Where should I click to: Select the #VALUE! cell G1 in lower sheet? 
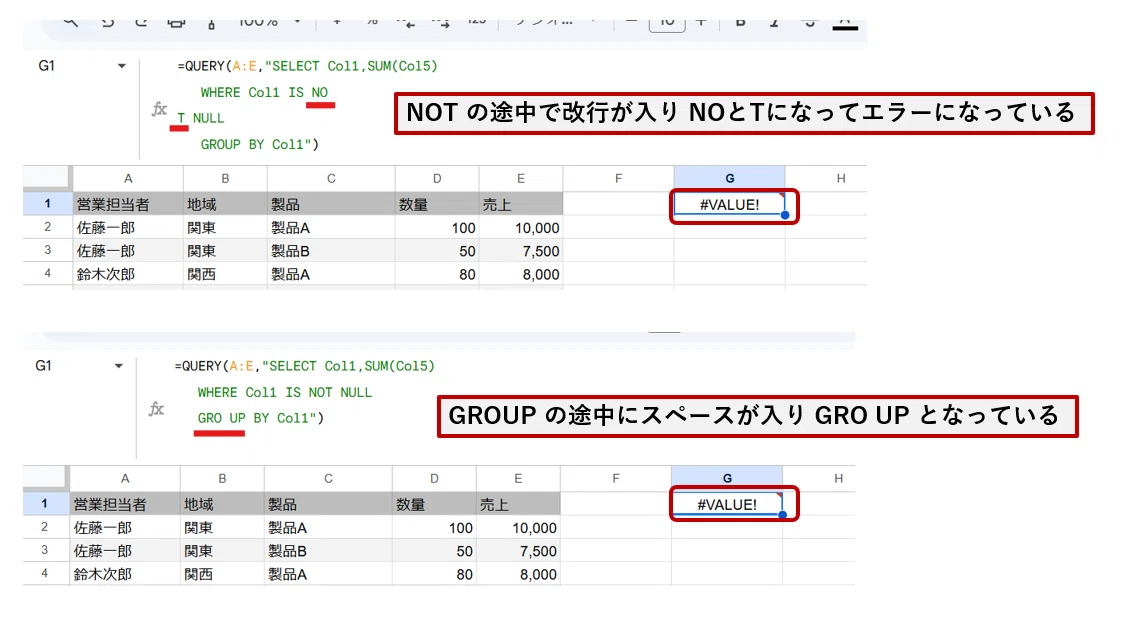tap(727, 505)
